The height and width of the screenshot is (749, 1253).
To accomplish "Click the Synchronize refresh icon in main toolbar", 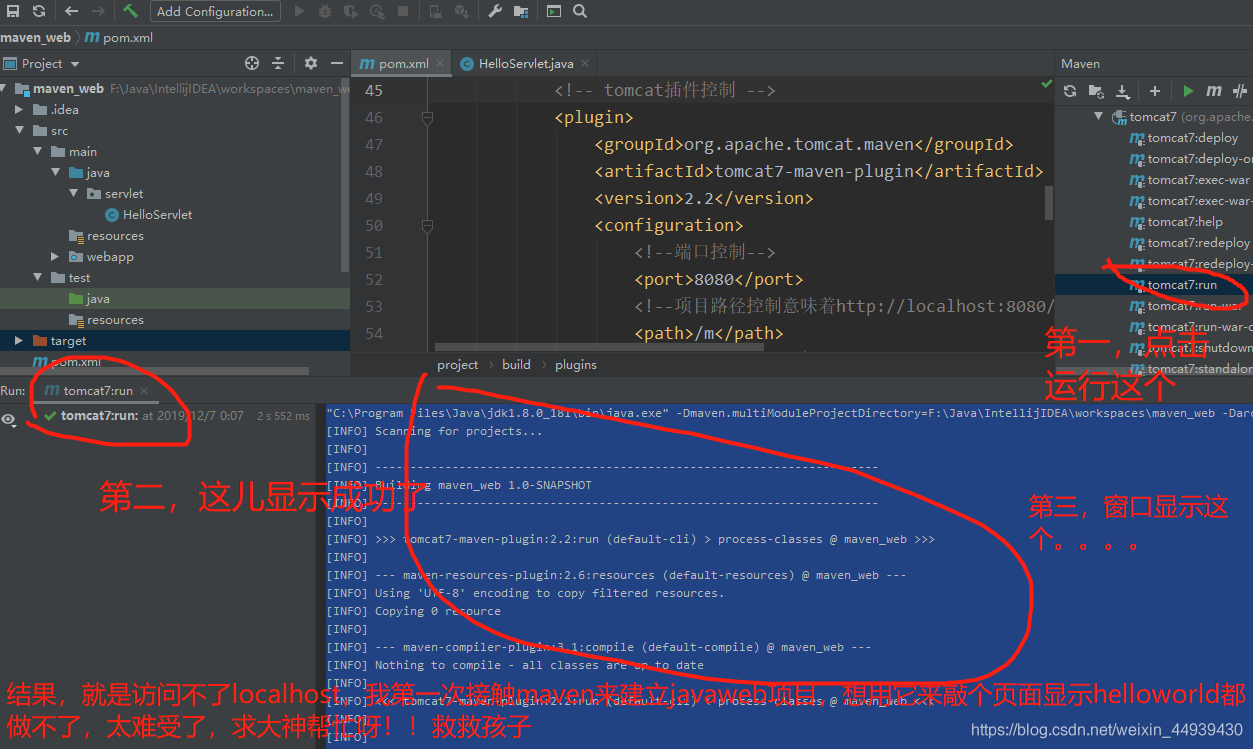I will coord(38,11).
